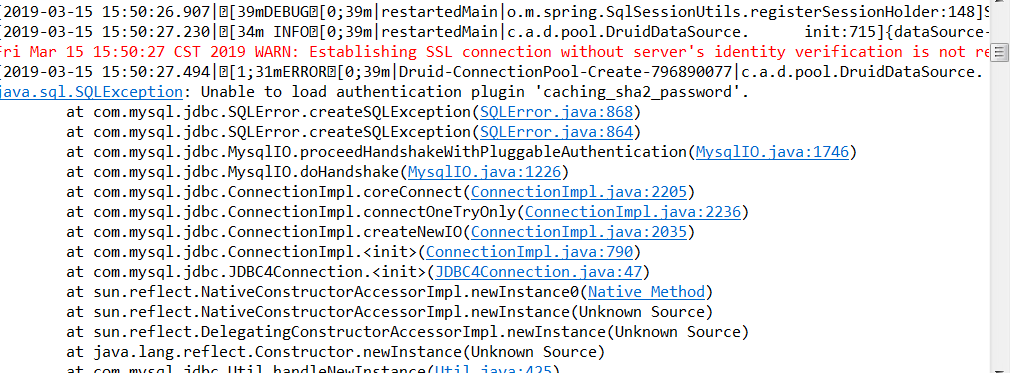Click the java.lang.reflect.Constructor.newInstance line
1010x373 pixels.
pyautogui.click(x=336, y=352)
